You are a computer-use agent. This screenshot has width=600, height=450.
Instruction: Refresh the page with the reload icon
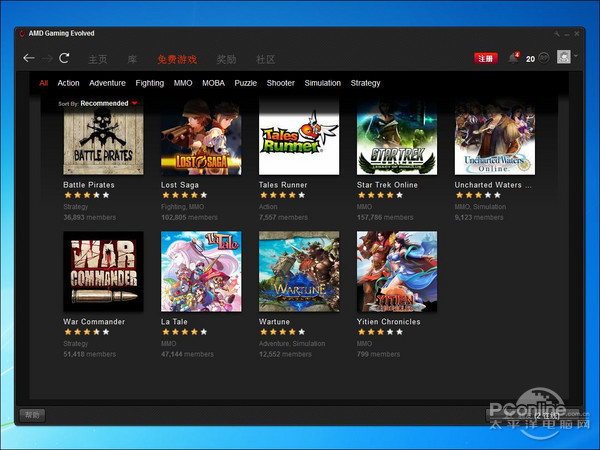(65, 59)
